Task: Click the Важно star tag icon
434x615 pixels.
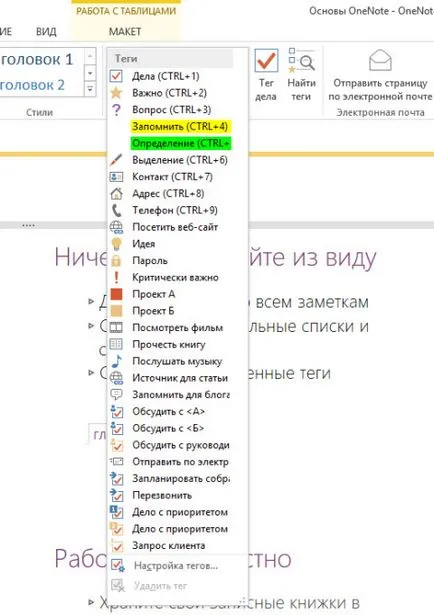Action: [x=116, y=93]
